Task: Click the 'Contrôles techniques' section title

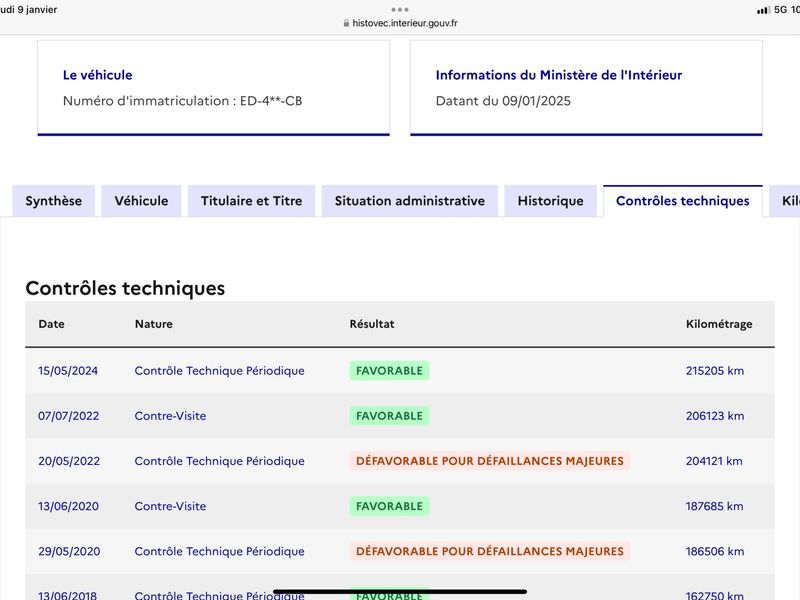Action: pyautogui.click(x=125, y=288)
